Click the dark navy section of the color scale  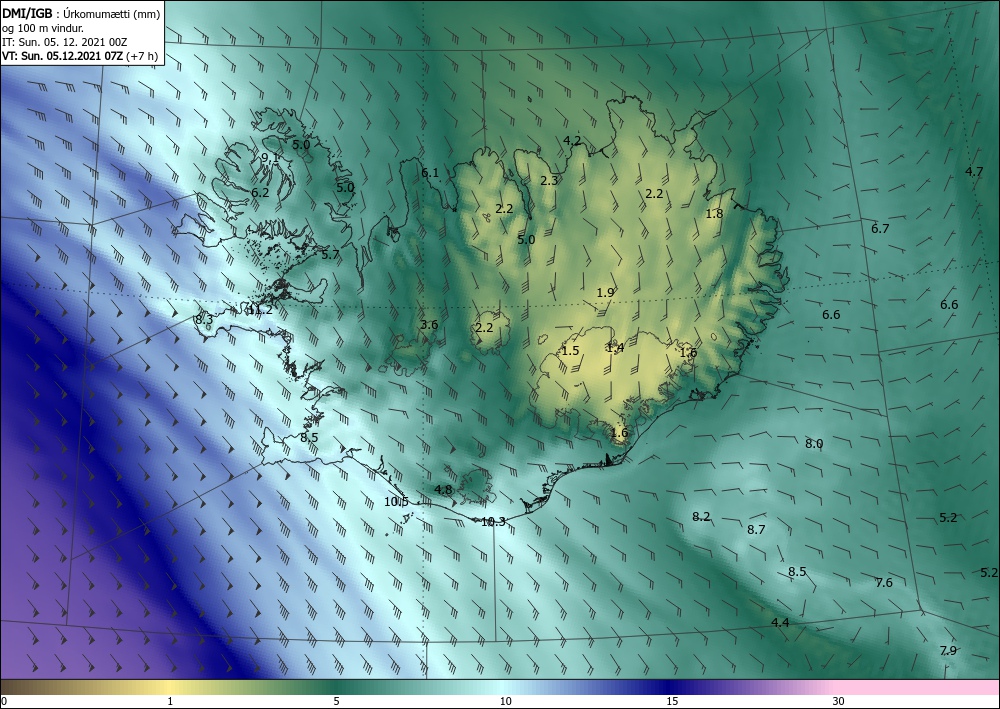coord(670,687)
